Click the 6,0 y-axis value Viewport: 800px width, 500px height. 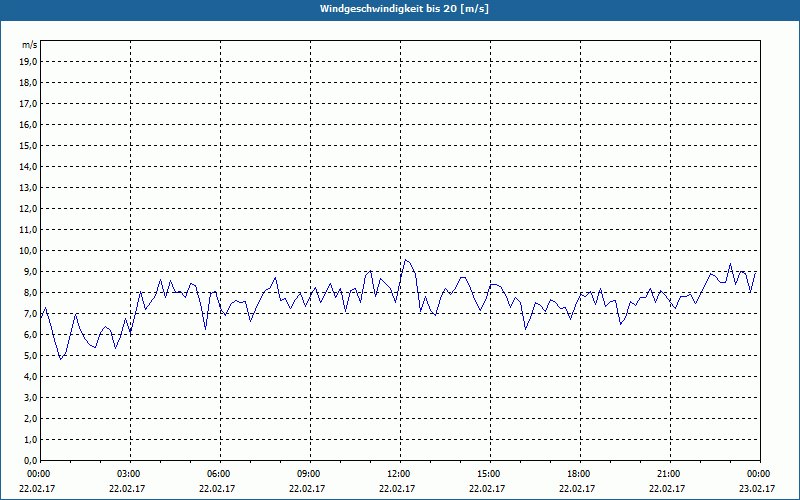pos(31,335)
